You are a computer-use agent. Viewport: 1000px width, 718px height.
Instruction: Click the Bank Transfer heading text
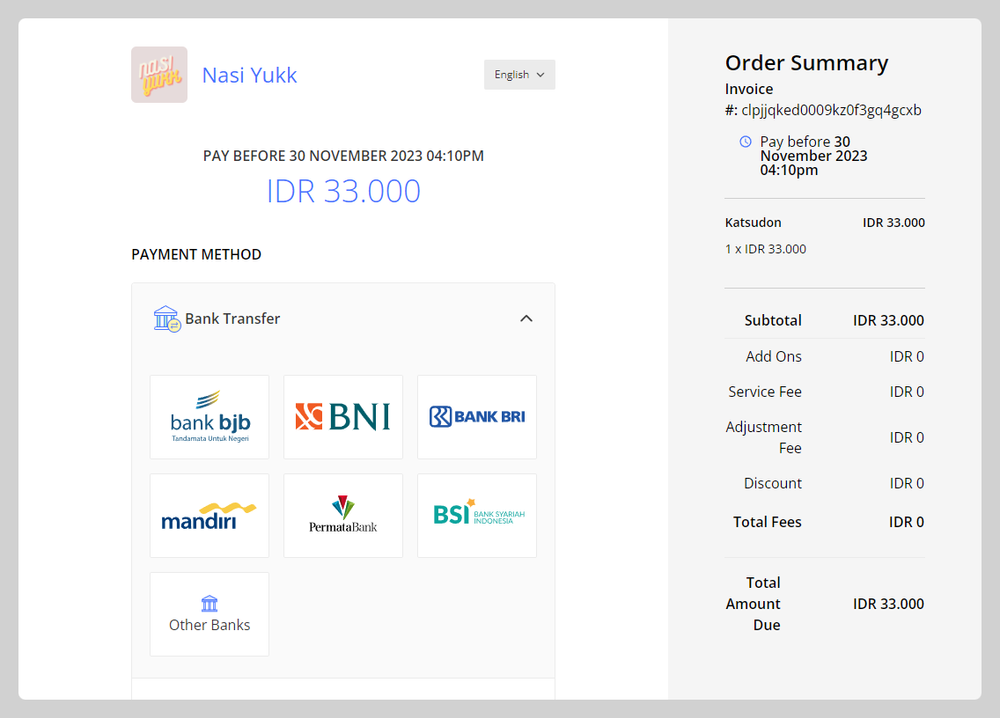(x=232, y=318)
